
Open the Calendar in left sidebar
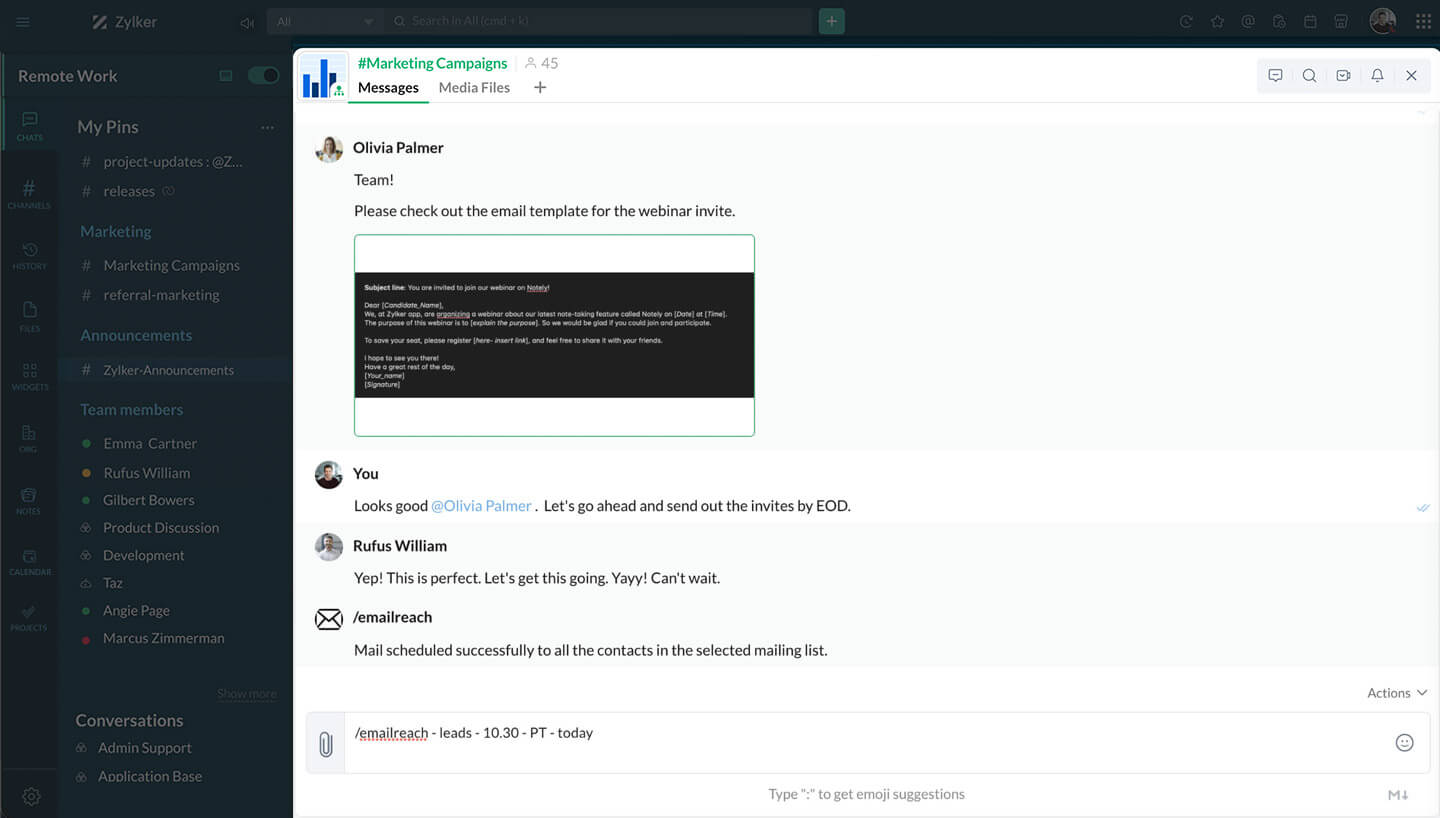[29, 562]
